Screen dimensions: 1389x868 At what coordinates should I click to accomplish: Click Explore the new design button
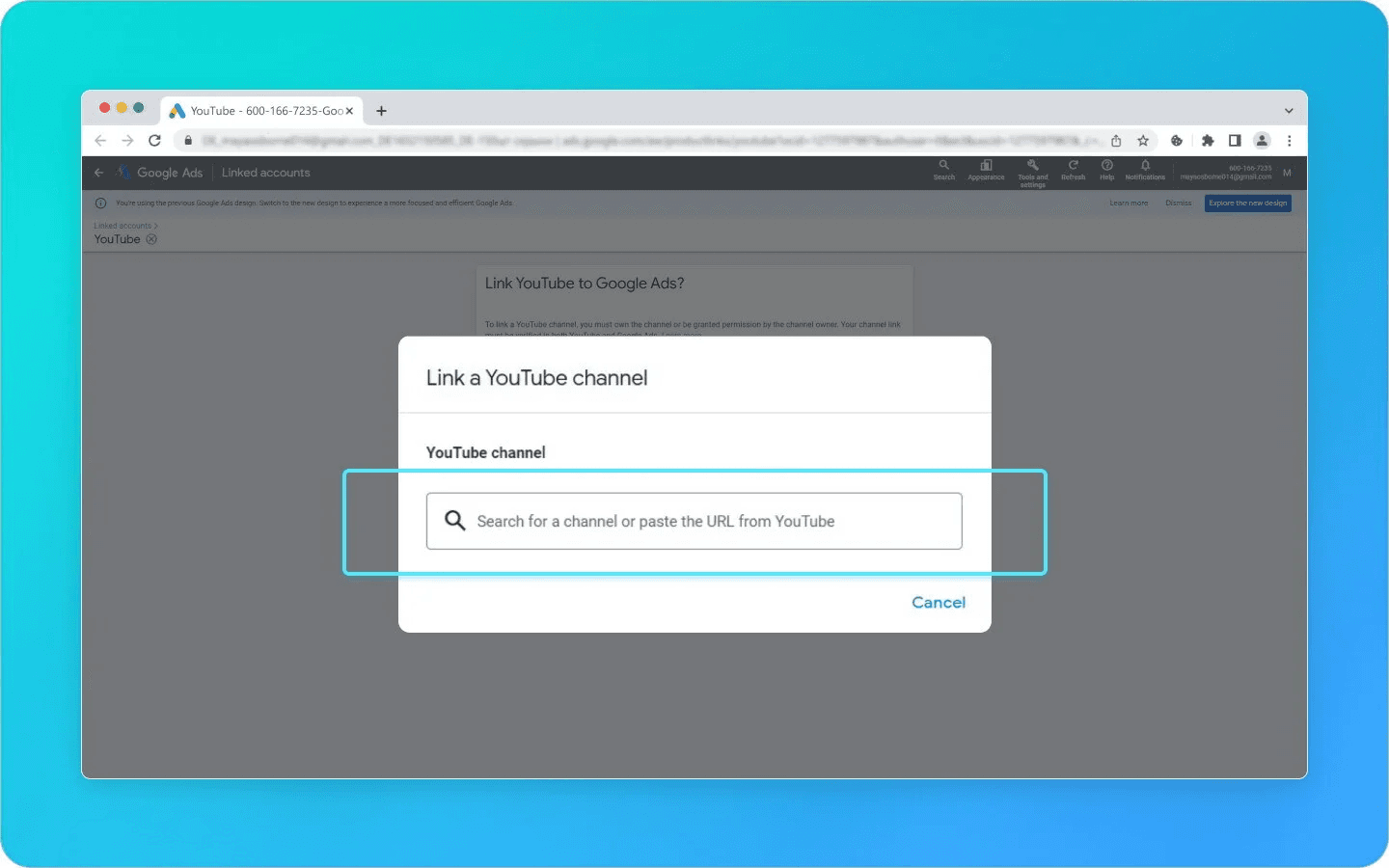1248,203
